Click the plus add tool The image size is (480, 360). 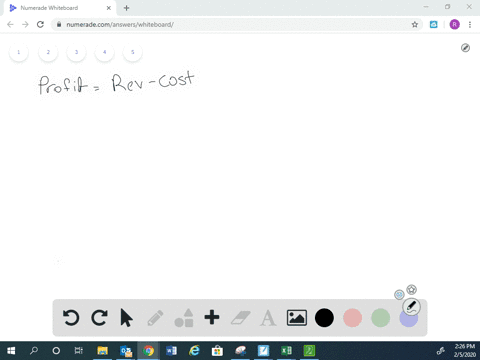212,317
